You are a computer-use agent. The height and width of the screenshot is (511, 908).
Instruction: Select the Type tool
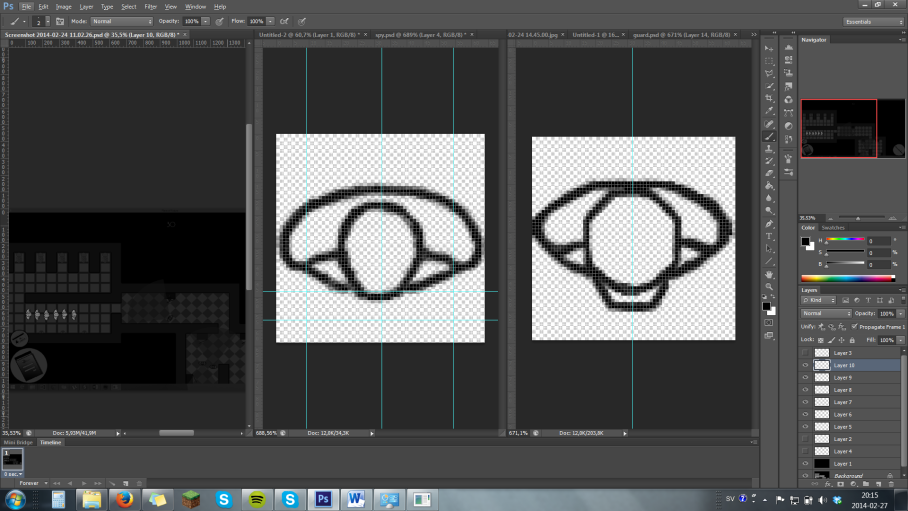tap(769, 237)
